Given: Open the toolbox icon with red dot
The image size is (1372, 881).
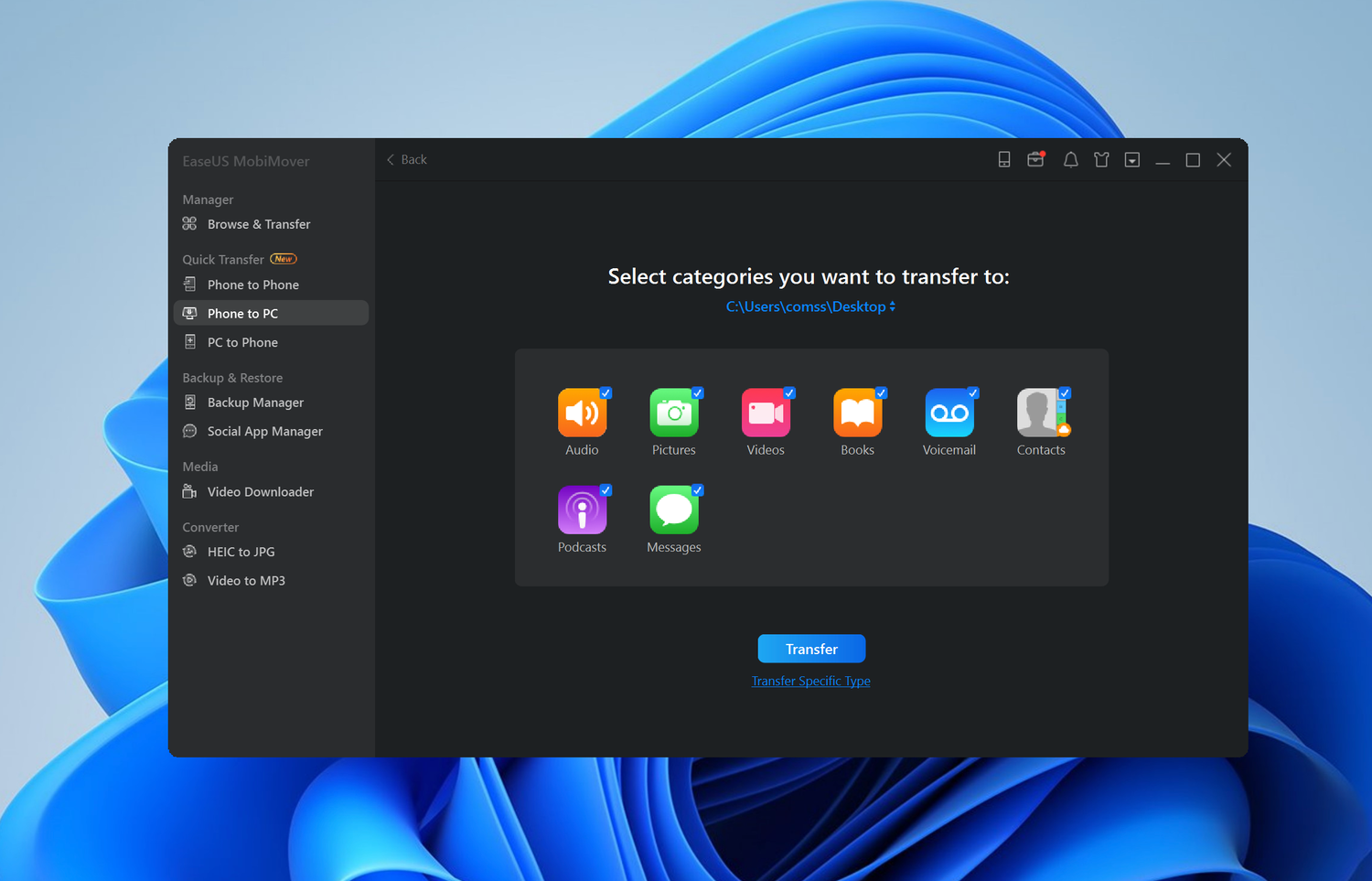Looking at the screenshot, I should pyautogui.click(x=1035, y=159).
